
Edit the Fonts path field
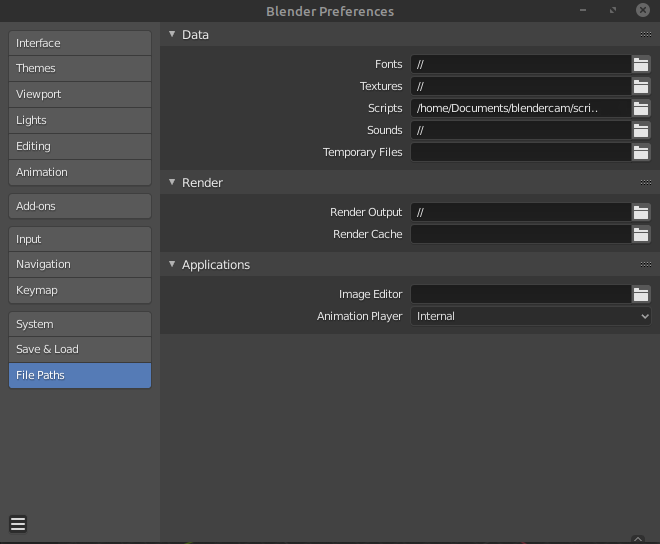point(521,64)
